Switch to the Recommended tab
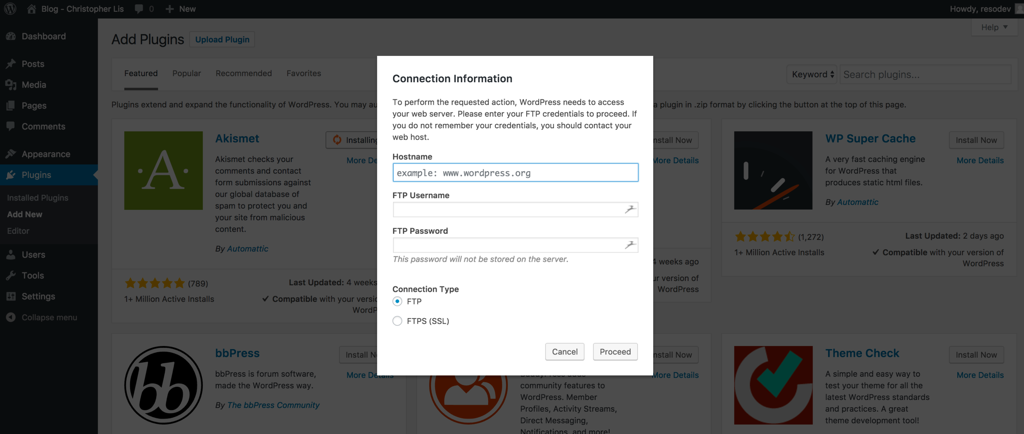Image resolution: width=1024 pixels, height=434 pixels. click(x=244, y=74)
